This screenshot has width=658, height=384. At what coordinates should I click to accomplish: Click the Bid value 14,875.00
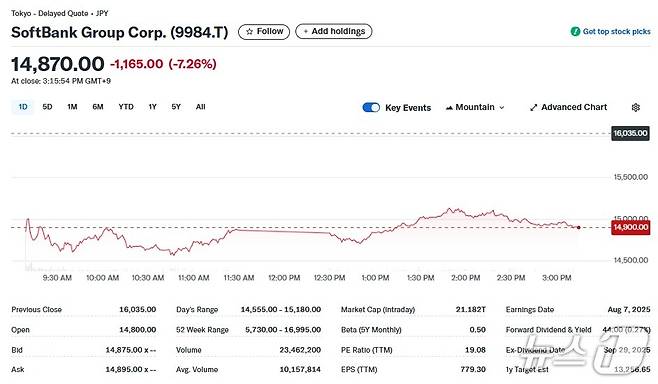click(131, 350)
